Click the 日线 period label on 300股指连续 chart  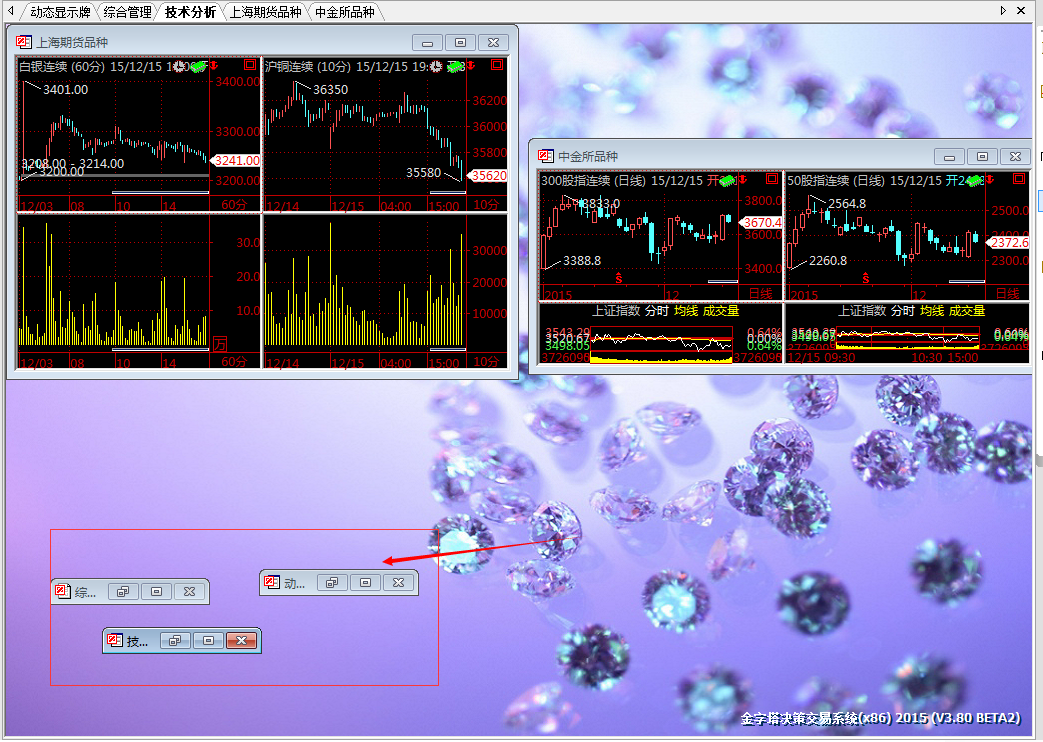(761, 293)
